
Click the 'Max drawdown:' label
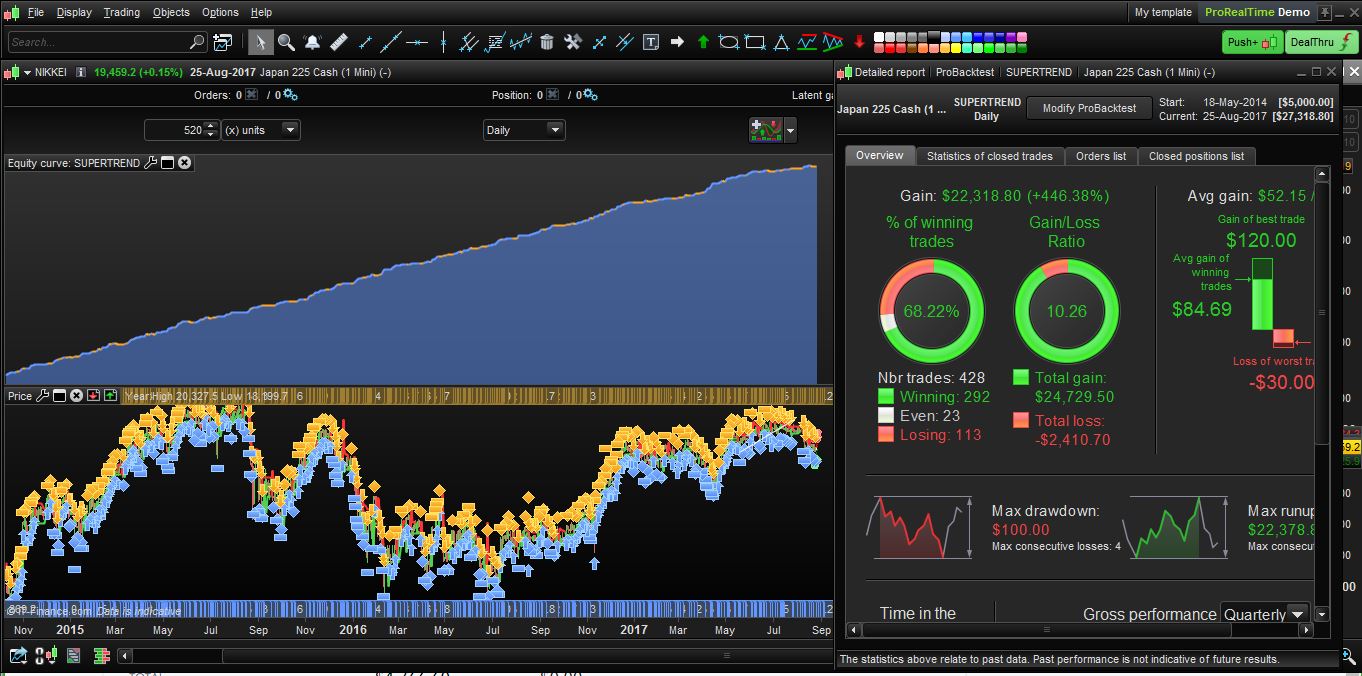[1045, 511]
